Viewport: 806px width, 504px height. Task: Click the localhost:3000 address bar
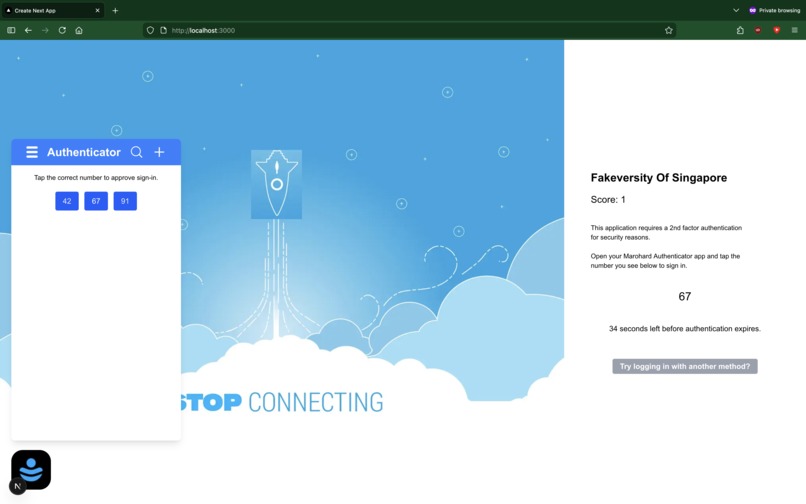[409, 30]
